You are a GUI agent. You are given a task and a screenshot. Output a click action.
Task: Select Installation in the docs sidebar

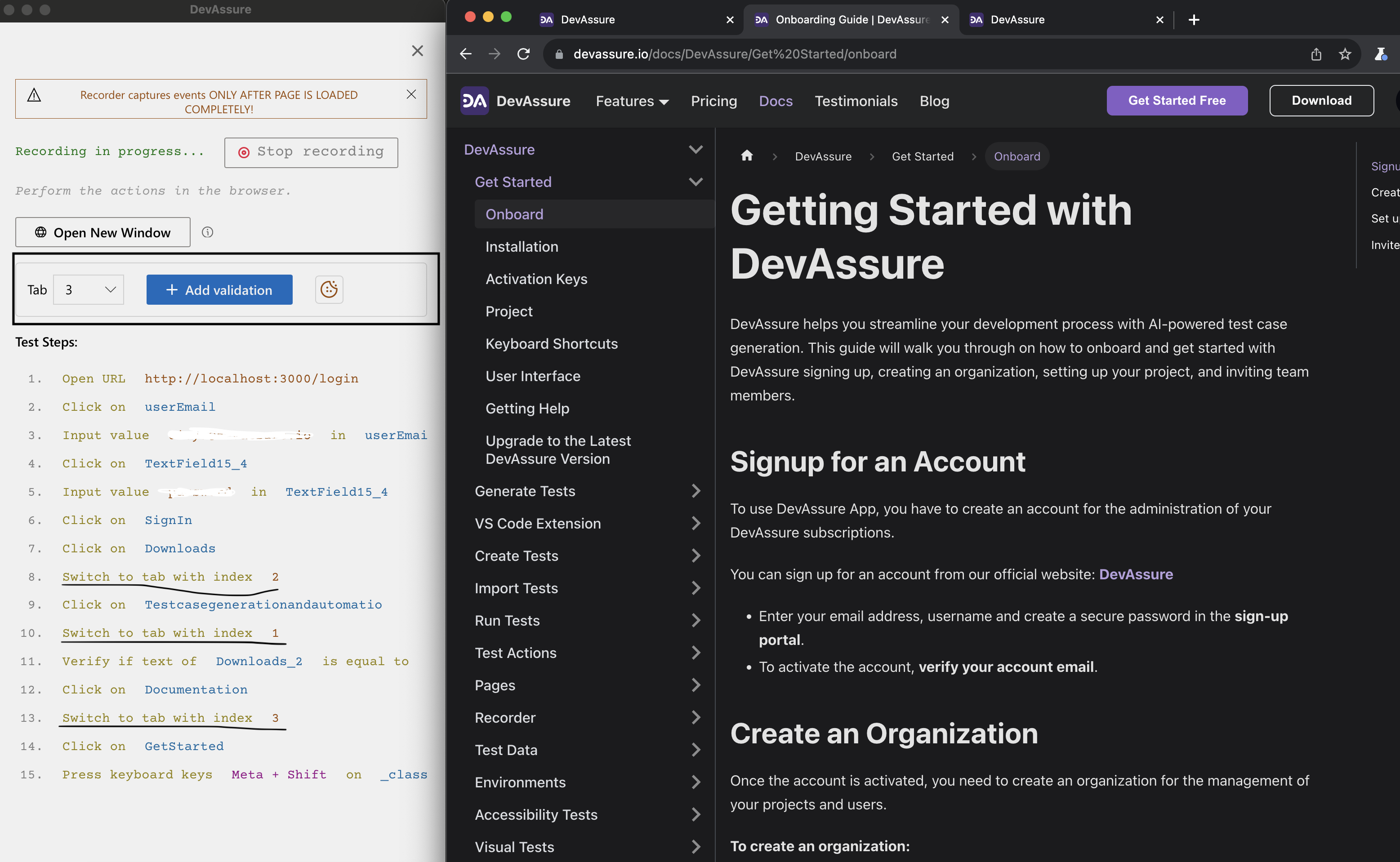522,246
